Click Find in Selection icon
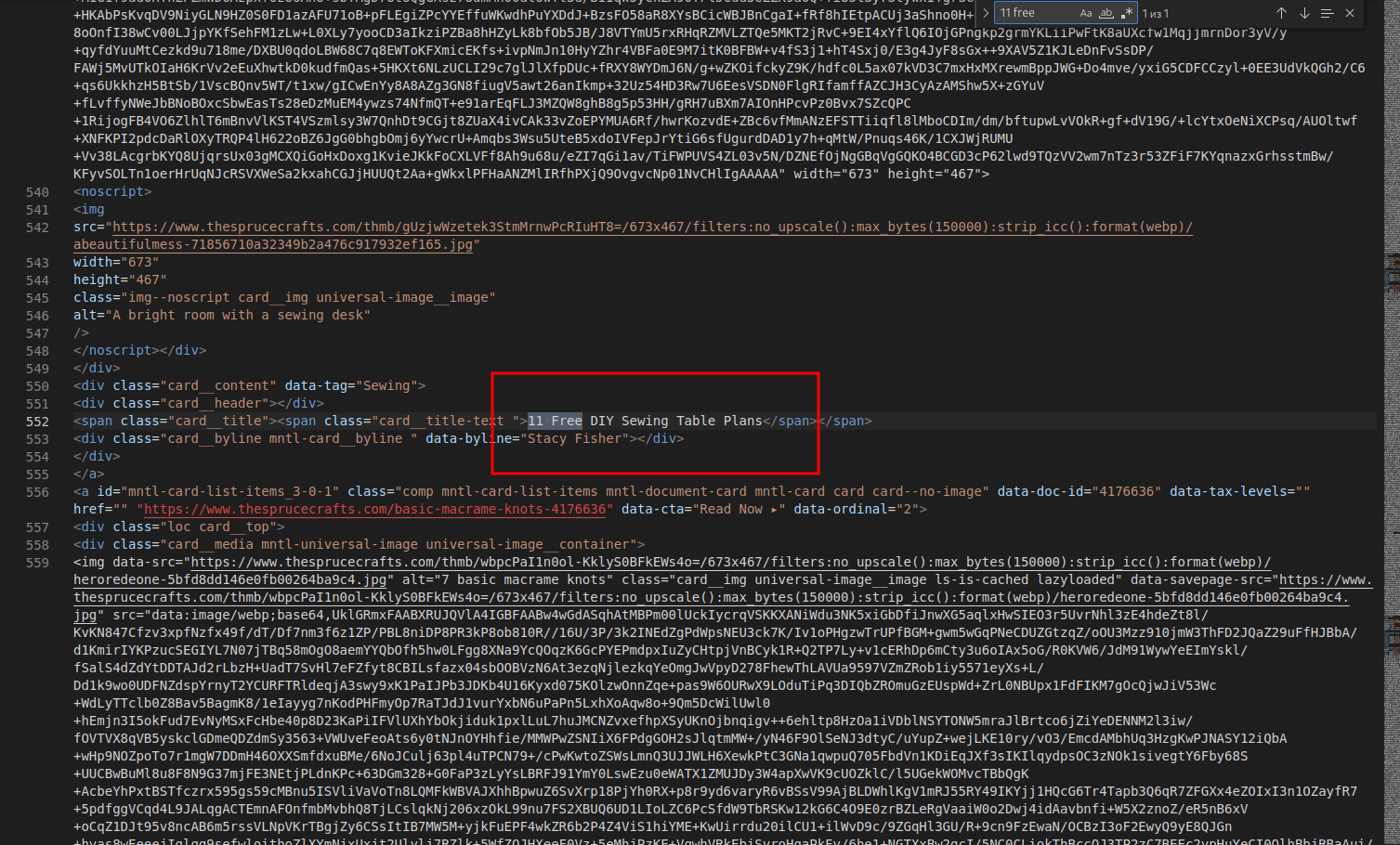 coord(1327,13)
